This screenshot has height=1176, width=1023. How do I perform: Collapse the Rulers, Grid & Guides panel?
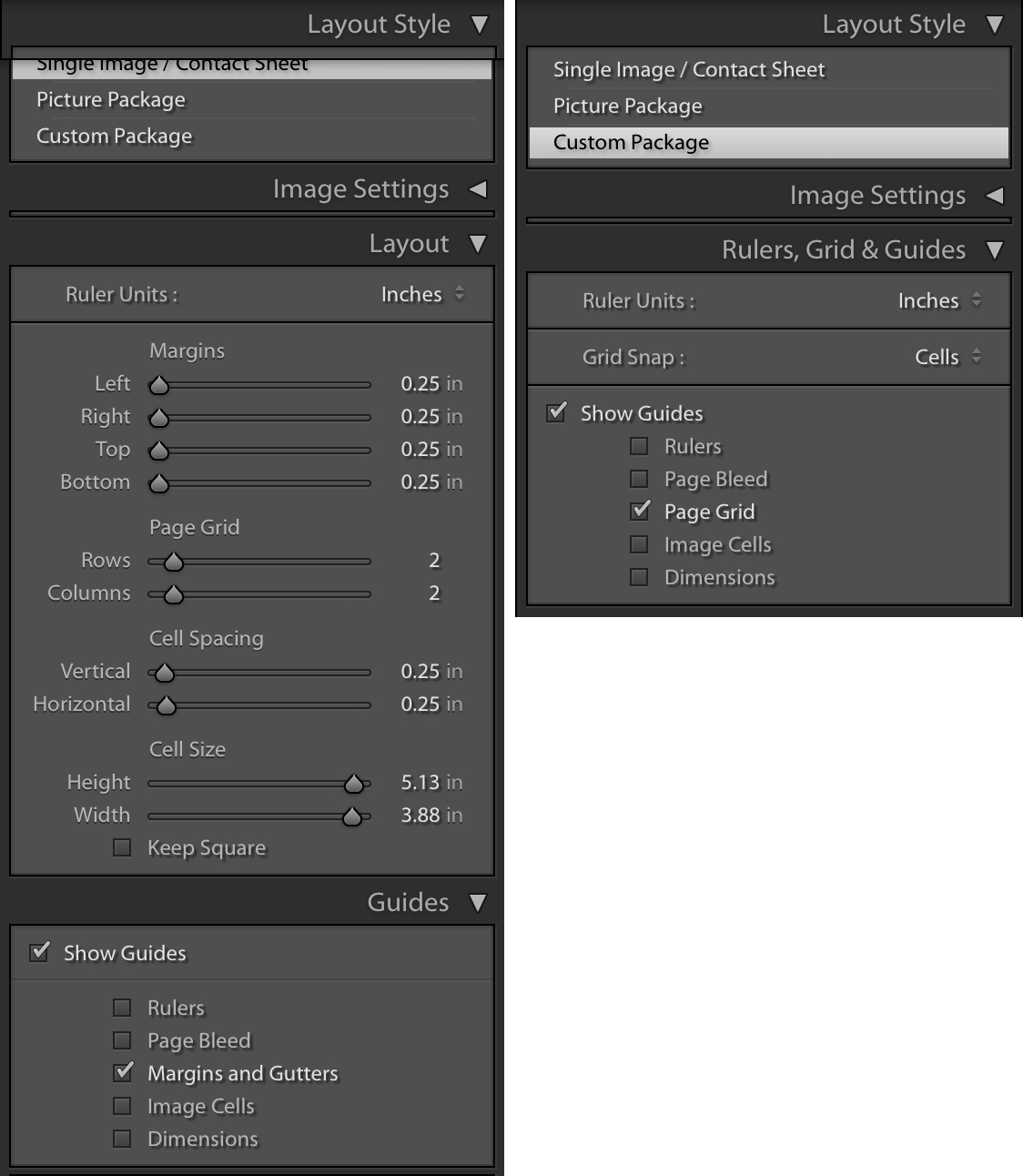coord(996,249)
